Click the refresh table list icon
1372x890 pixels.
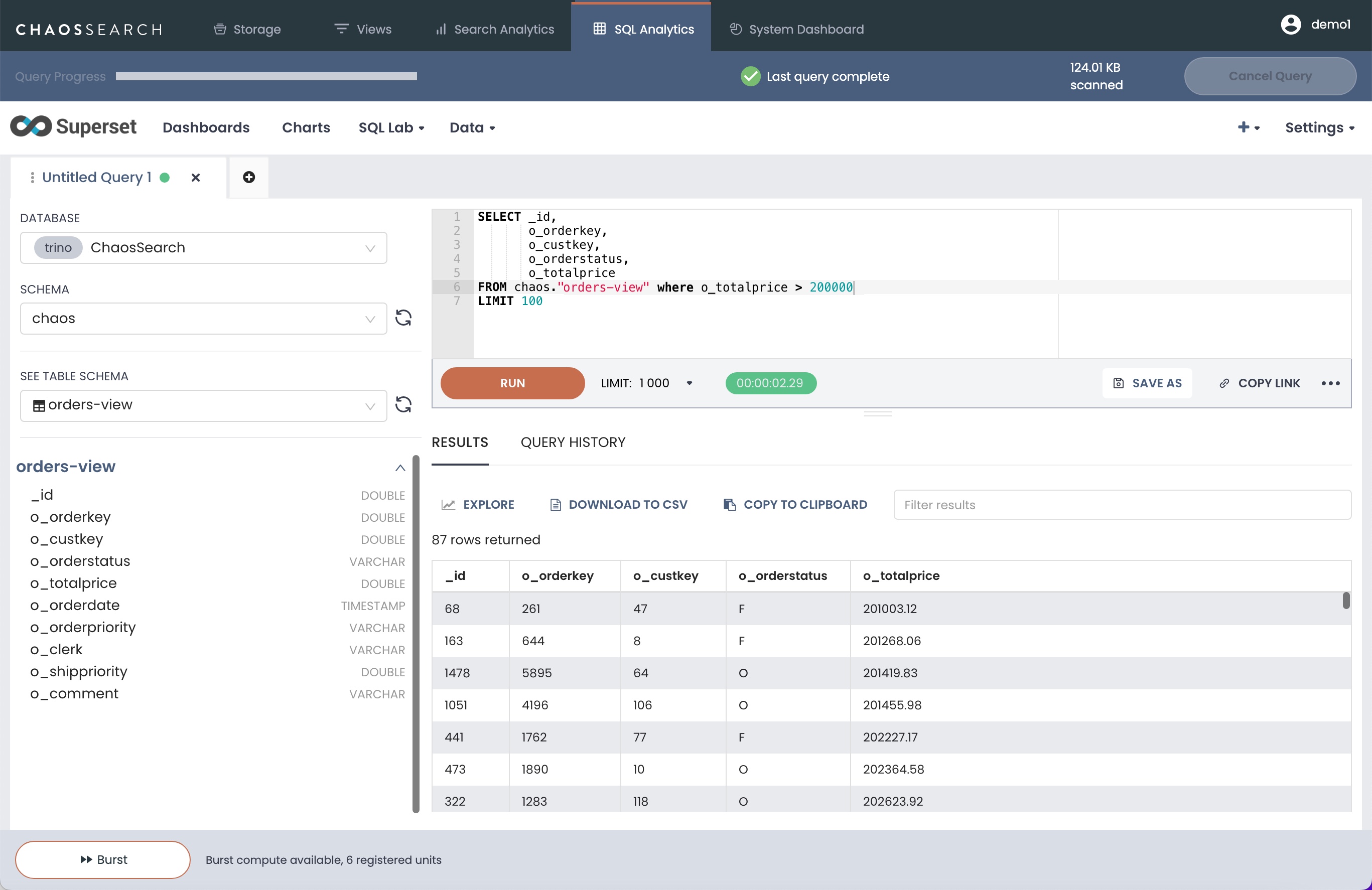click(x=403, y=405)
